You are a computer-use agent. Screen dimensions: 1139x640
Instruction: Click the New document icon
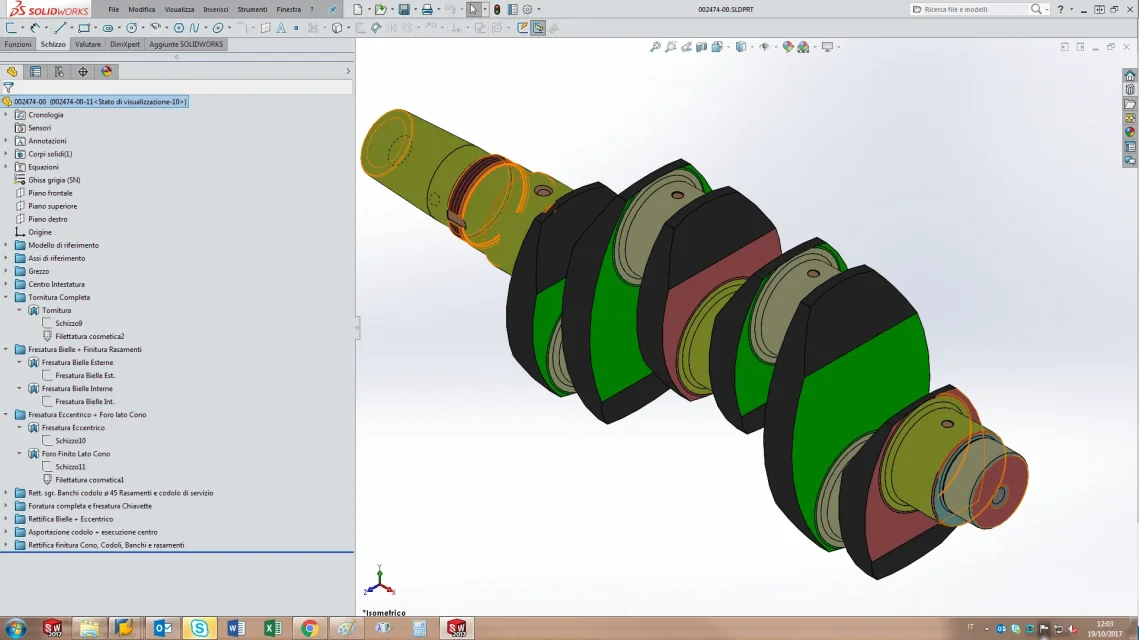357,9
